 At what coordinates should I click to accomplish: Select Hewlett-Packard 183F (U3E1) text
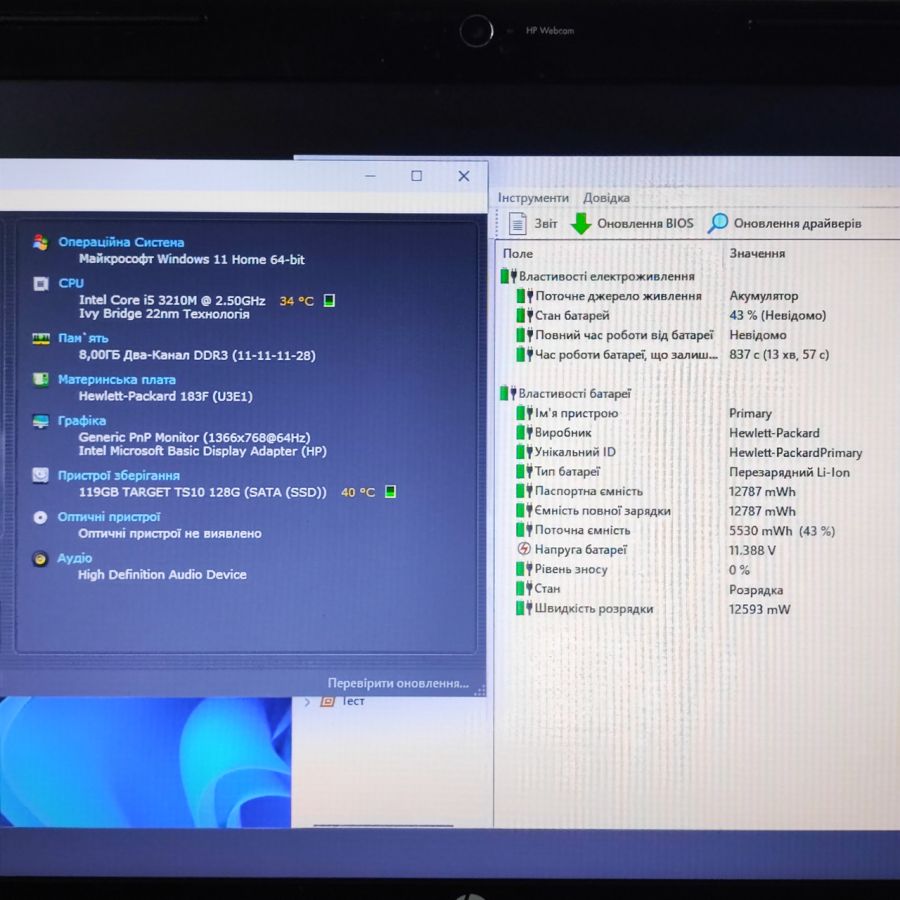(x=165, y=396)
